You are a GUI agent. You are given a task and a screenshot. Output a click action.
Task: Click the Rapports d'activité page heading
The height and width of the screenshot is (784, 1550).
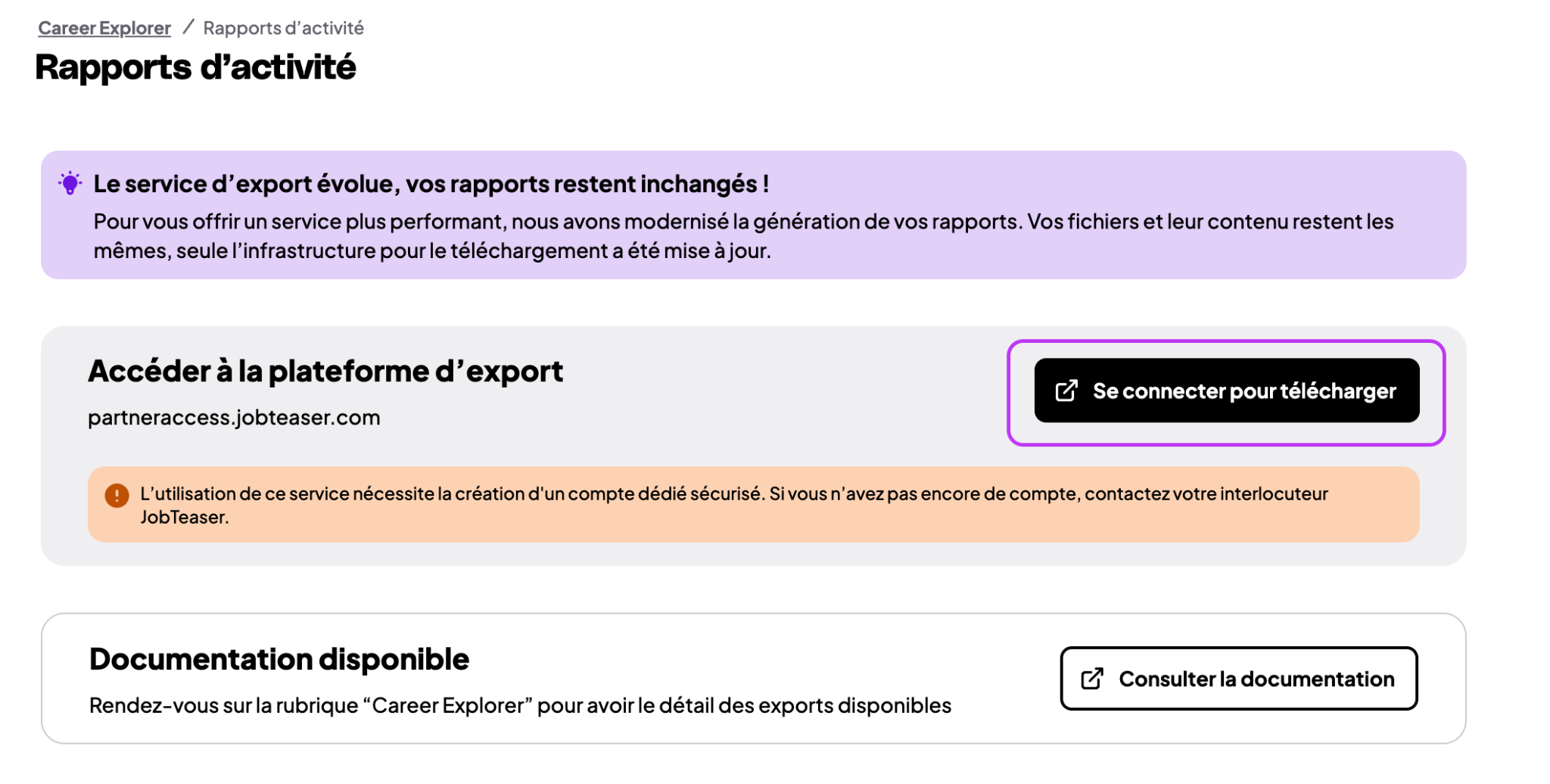point(195,67)
